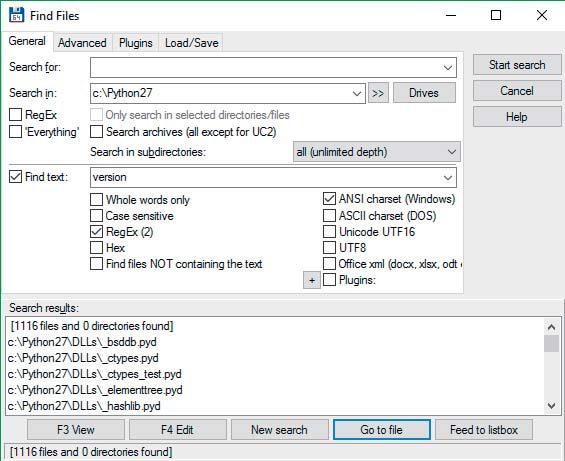The image size is (565, 461).
Task: Click the results scrollbar down arrow
Action: [551, 406]
